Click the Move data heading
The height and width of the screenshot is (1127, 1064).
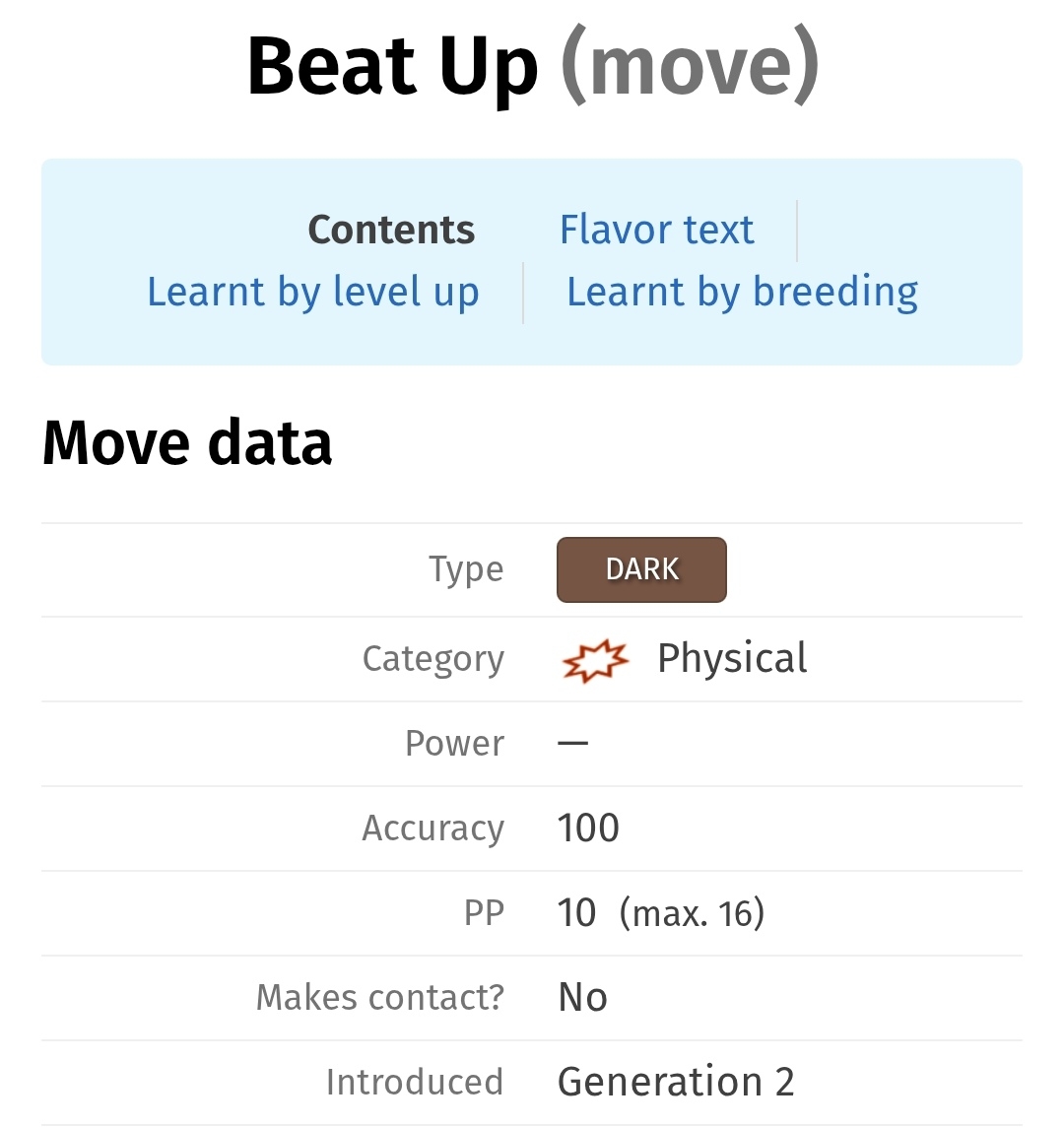tap(187, 442)
